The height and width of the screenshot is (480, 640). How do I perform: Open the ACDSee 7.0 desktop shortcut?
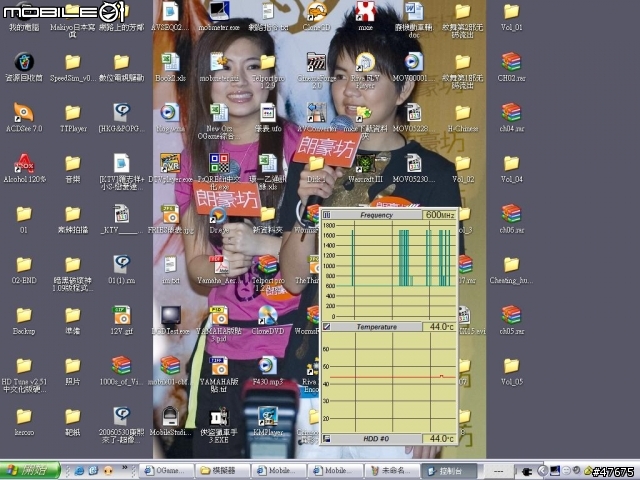23,113
